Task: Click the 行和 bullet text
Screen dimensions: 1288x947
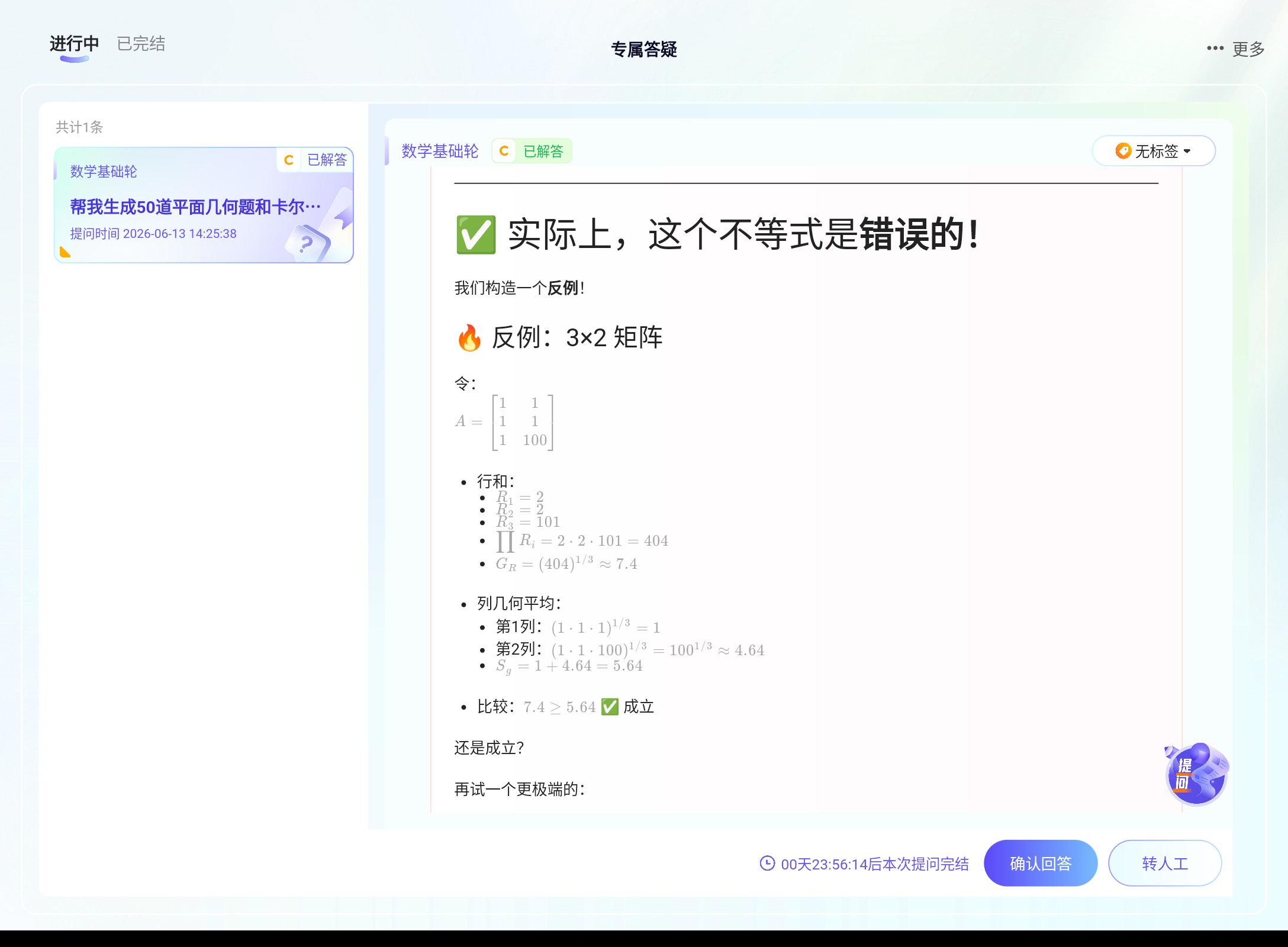Action: 496,481
